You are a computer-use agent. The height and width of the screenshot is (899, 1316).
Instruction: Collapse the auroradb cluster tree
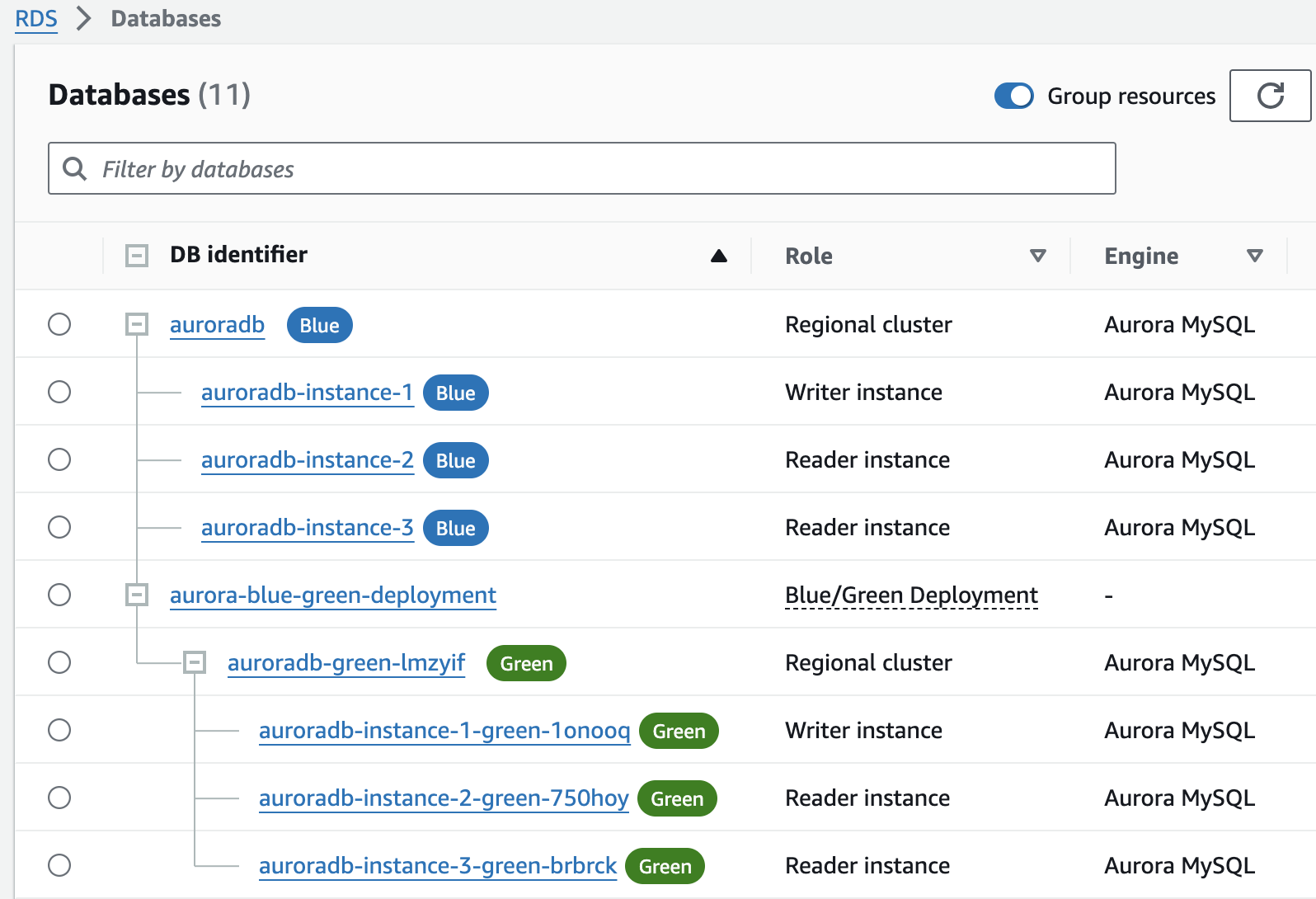coord(137,324)
